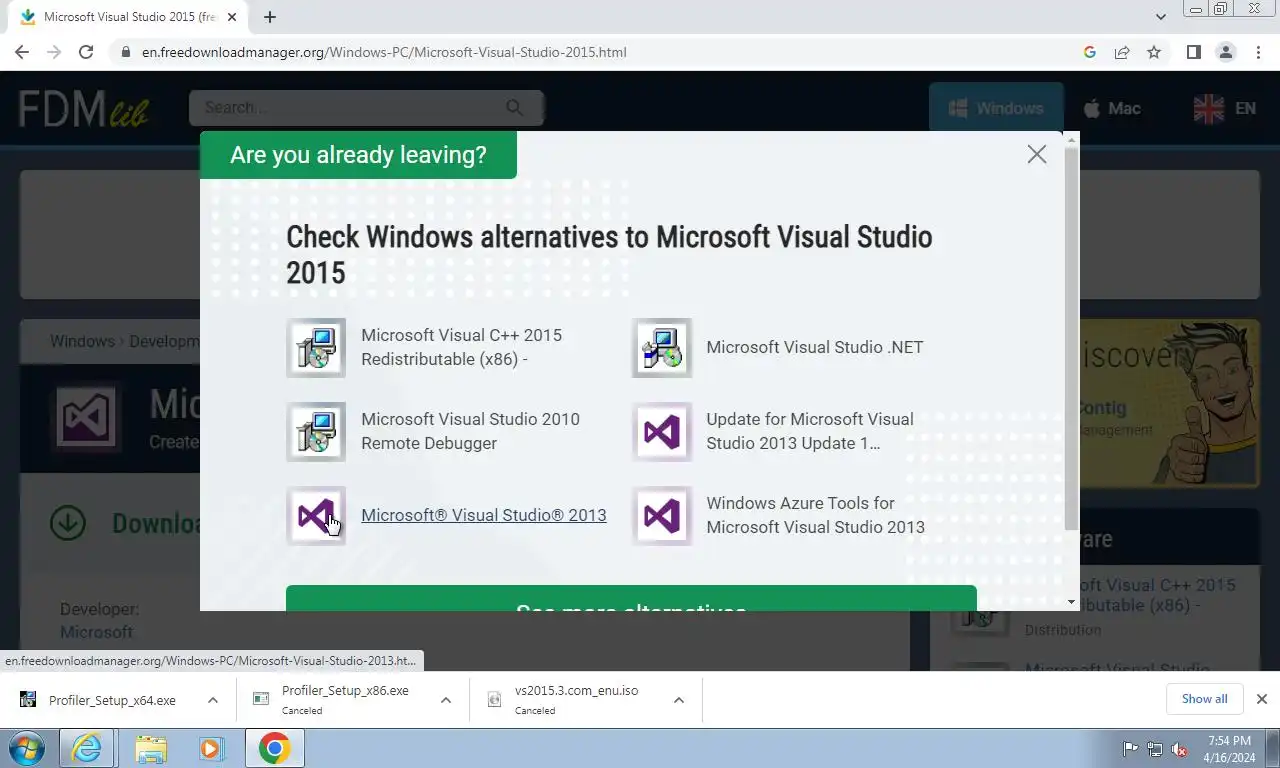The image size is (1280, 768).
Task: Click the See more alternatives button
Action: [631, 599]
